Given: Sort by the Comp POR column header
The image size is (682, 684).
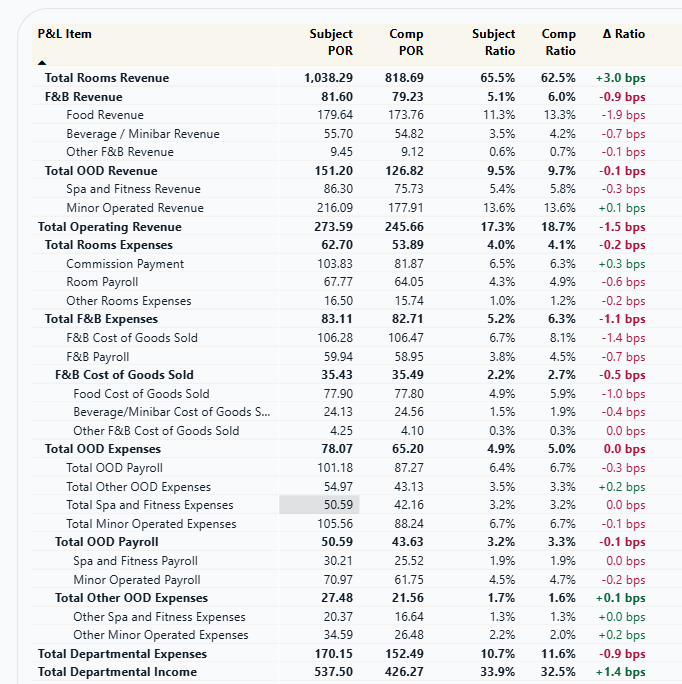Looking at the screenshot, I should coord(406,42).
